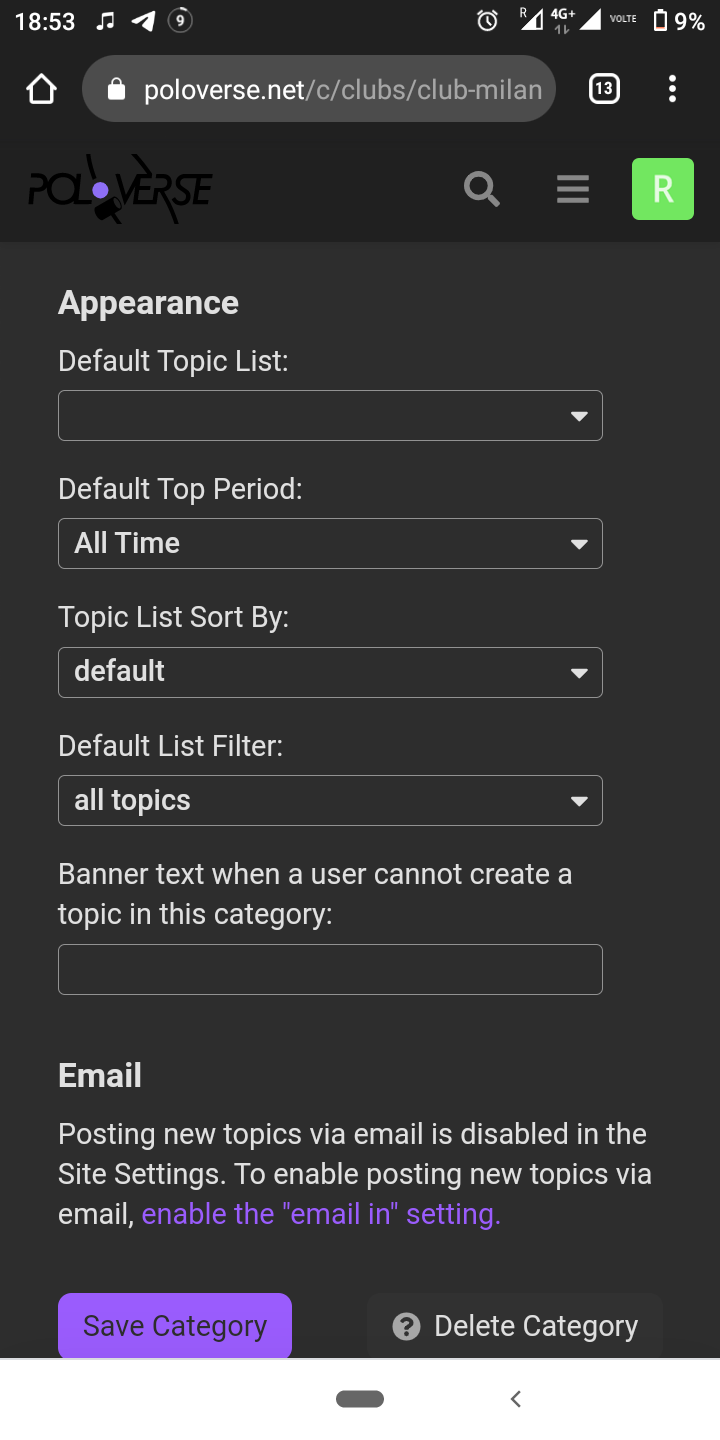The width and height of the screenshot is (720, 1440).
Task: Open the browser tab switcher showing 13
Action: point(604,90)
